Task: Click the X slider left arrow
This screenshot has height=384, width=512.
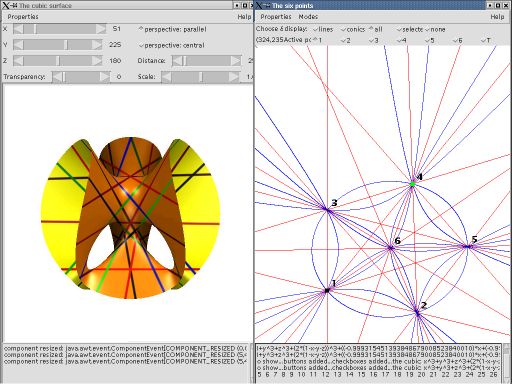Action: coord(18,29)
